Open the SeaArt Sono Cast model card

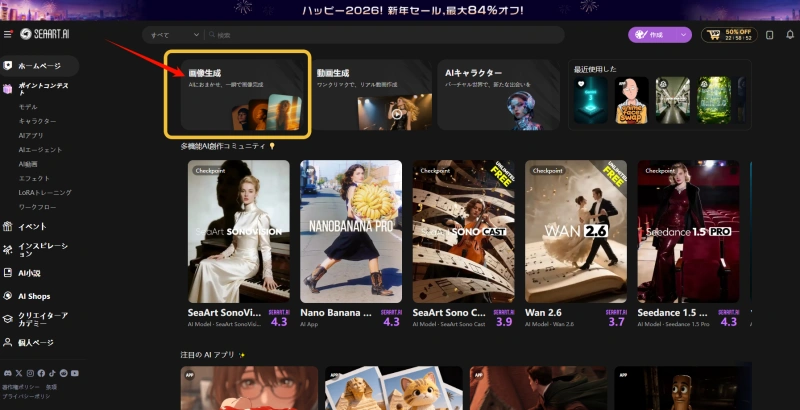(463, 232)
